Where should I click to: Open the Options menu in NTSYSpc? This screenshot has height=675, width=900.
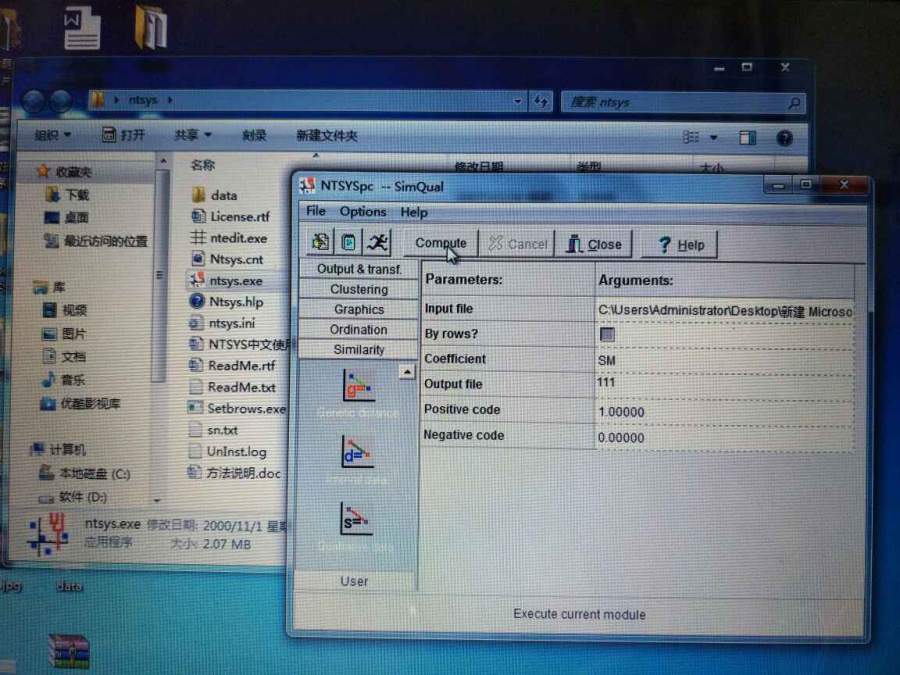363,211
